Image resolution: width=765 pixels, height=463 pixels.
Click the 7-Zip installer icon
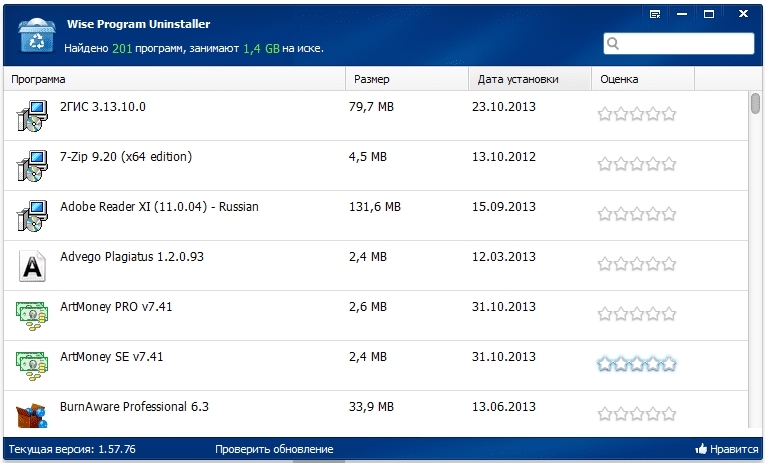tap(32, 166)
